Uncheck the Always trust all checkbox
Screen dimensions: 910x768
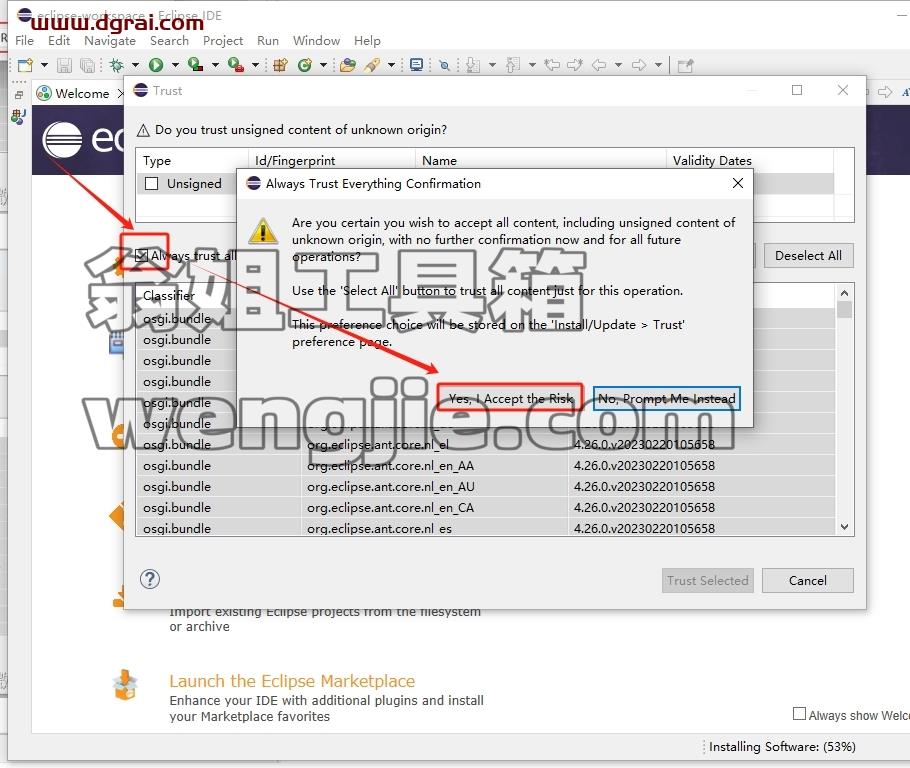[141, 255]
